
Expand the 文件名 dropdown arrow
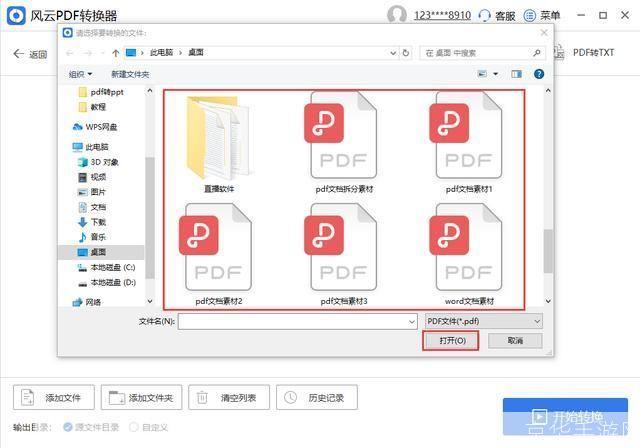[x=411, y=322]
